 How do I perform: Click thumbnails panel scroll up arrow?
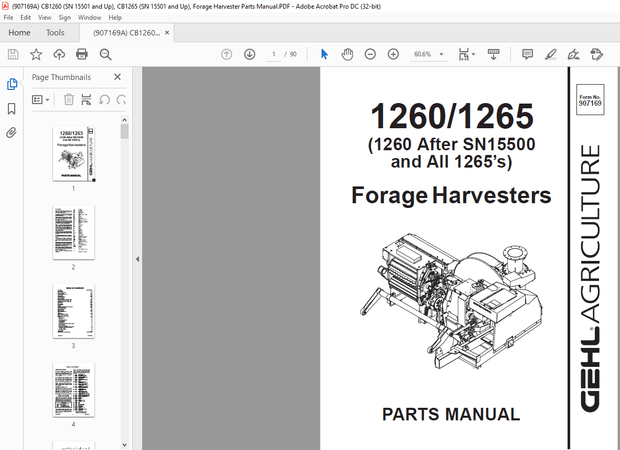click(x=125, y=120)
